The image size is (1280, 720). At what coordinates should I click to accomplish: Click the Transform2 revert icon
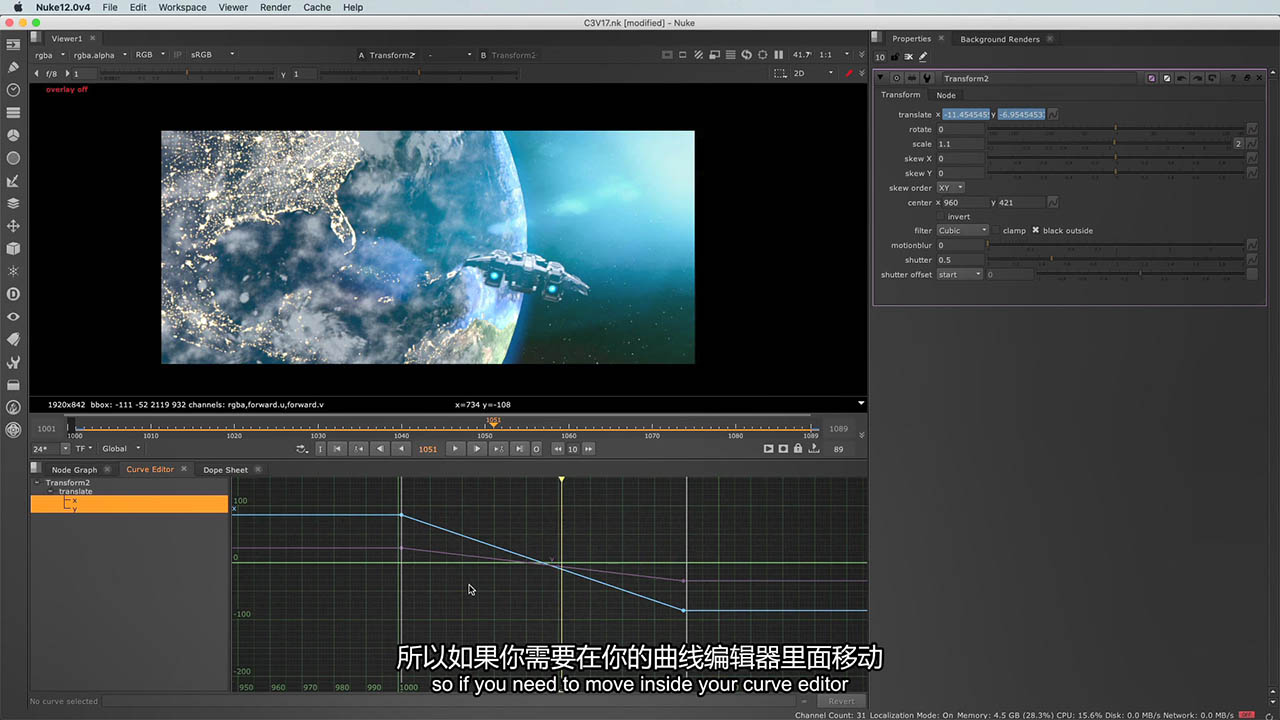[x=1213, y=78]
